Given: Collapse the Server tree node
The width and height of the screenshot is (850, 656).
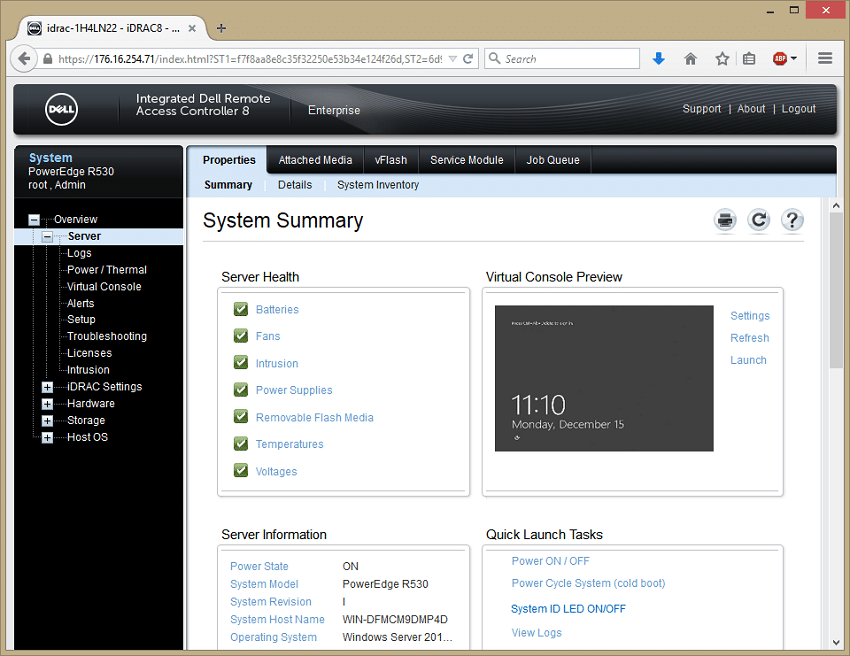Looking at the screenshot, I should tap(48, 236).
